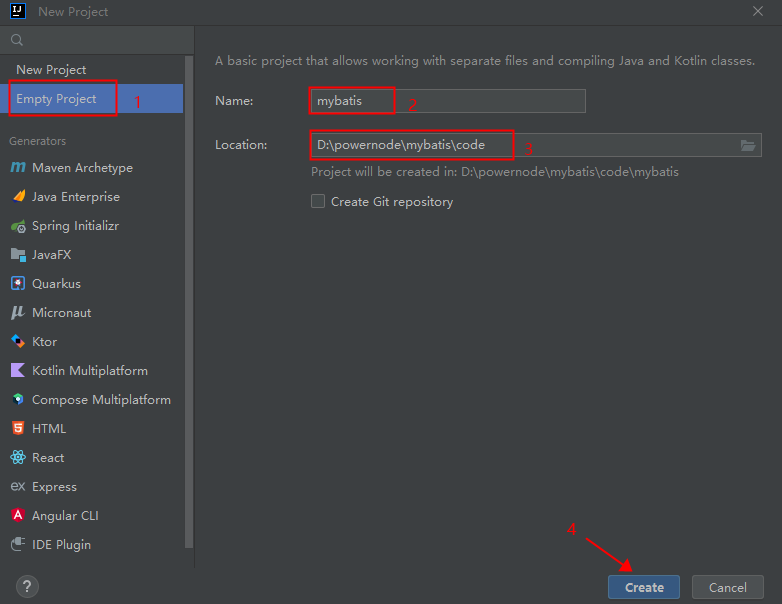This screenshot has width=782, height=604.
Task: Click the Spring Initializr icon
Action: point(18,226)
